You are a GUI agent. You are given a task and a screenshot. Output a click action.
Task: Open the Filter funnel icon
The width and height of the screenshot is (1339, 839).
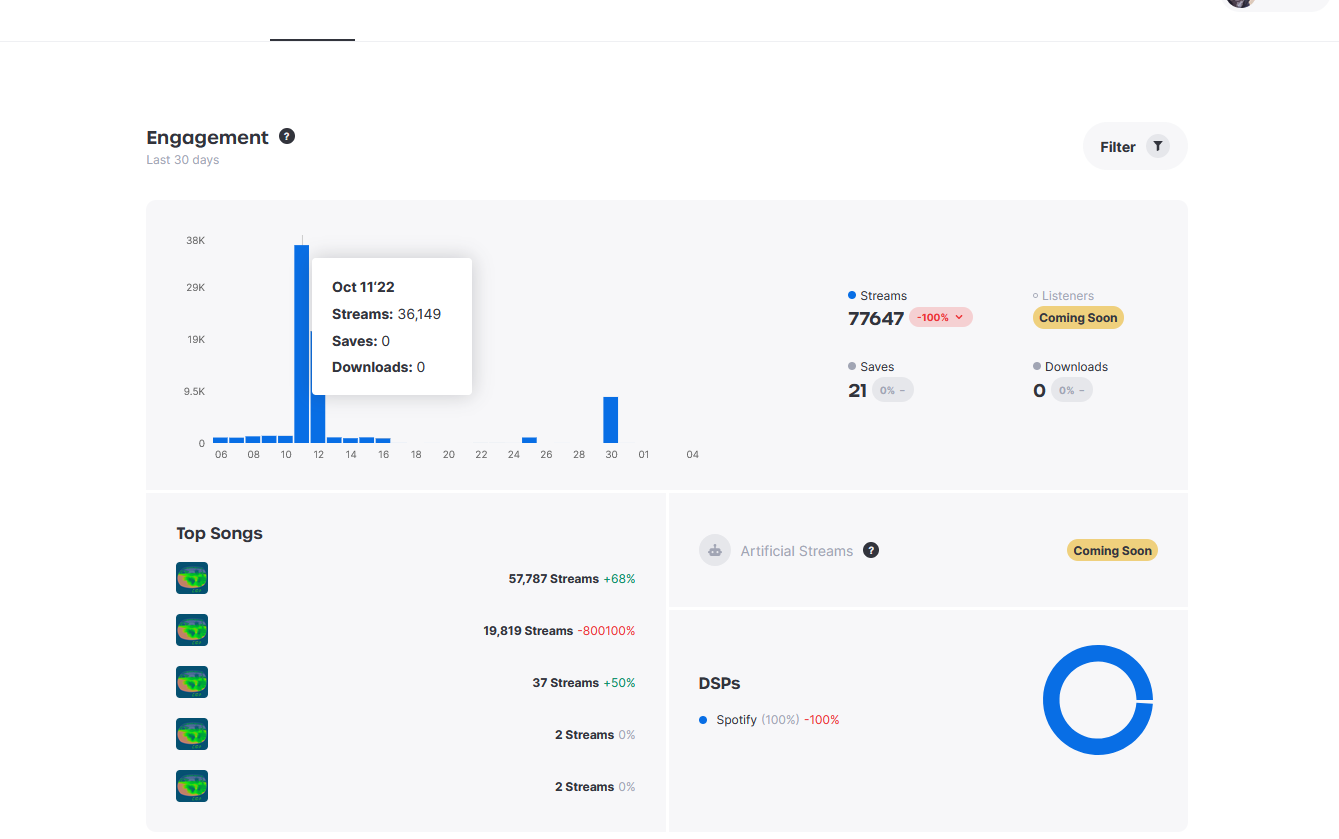coord(1157,146)
